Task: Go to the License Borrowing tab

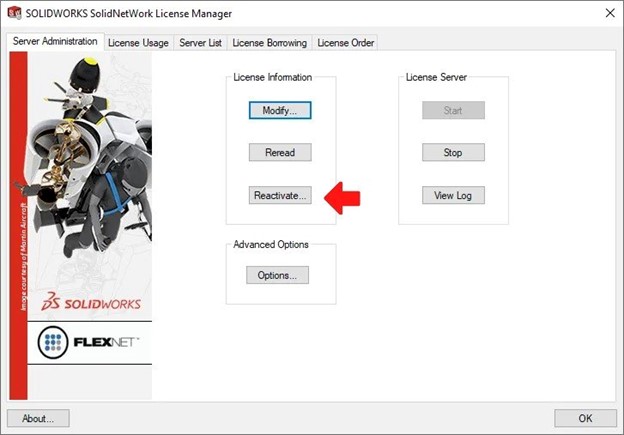Action: tap(269, 43)
